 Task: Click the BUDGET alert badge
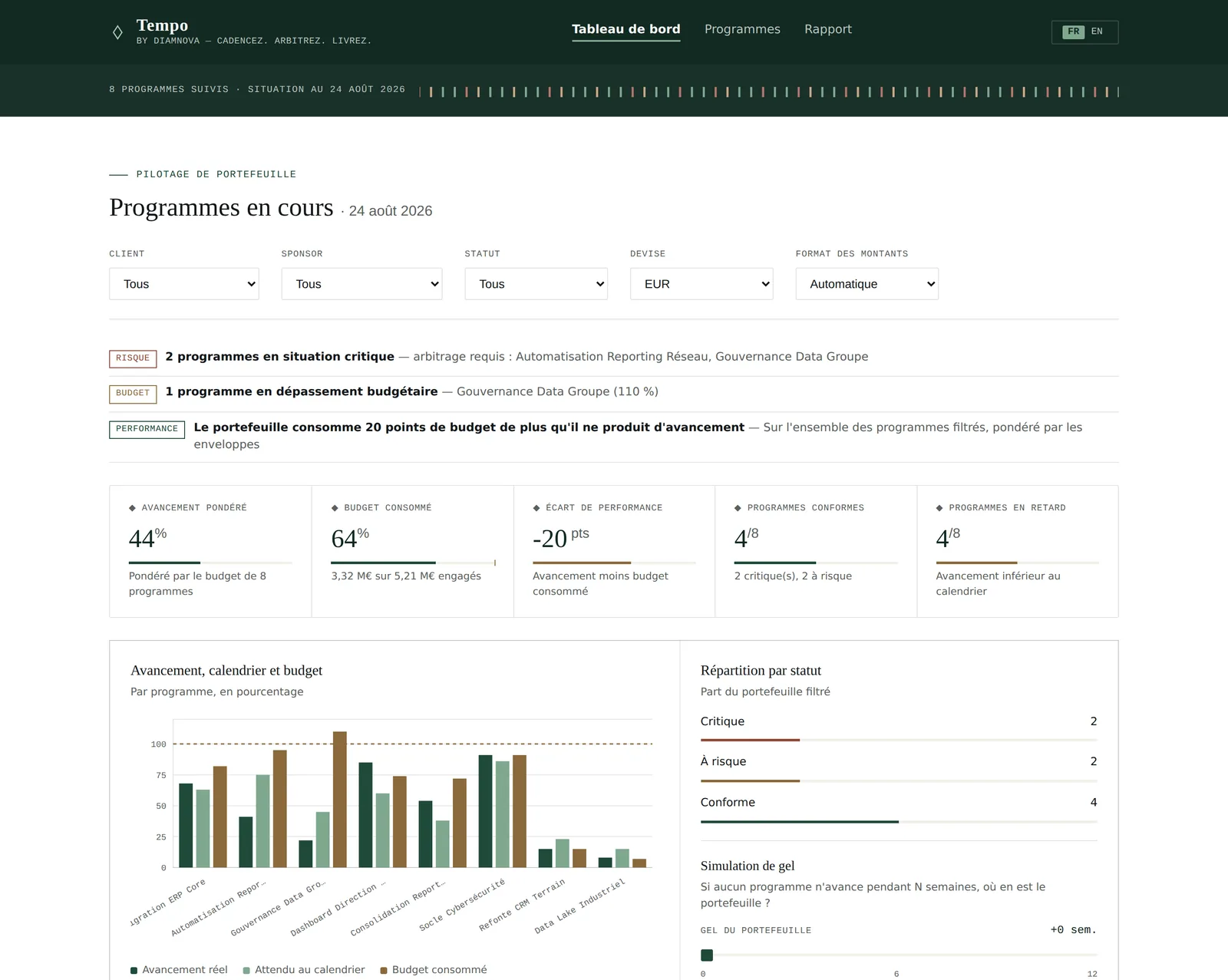[133, 394]
